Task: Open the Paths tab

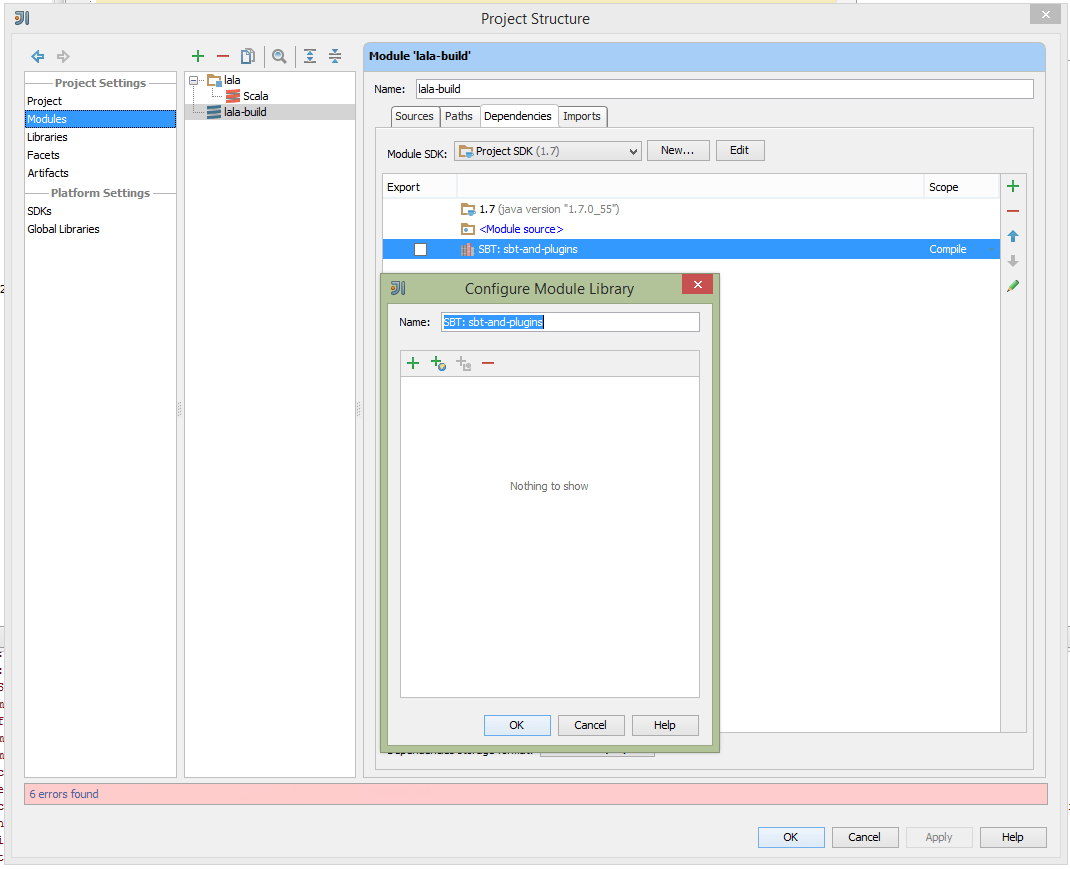Action: 459,116
